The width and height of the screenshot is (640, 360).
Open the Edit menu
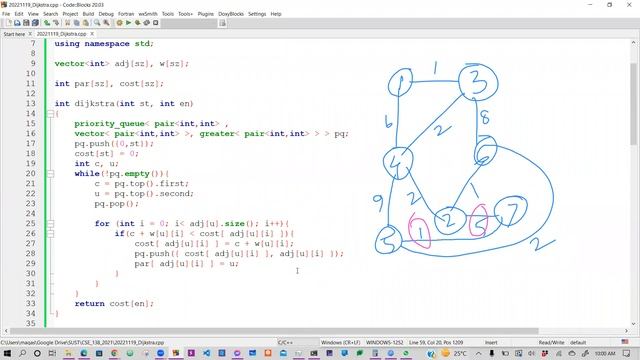[19, 14]
